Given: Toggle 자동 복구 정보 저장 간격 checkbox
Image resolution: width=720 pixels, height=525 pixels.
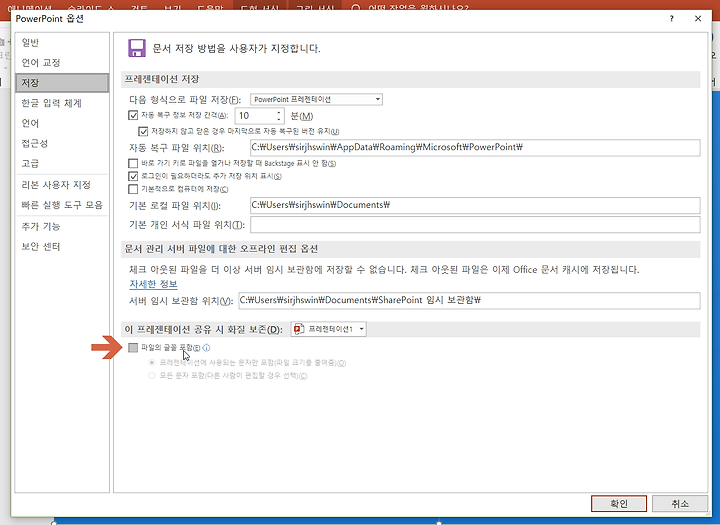Looking at the screenshot, I should click(x=133, y=115).
